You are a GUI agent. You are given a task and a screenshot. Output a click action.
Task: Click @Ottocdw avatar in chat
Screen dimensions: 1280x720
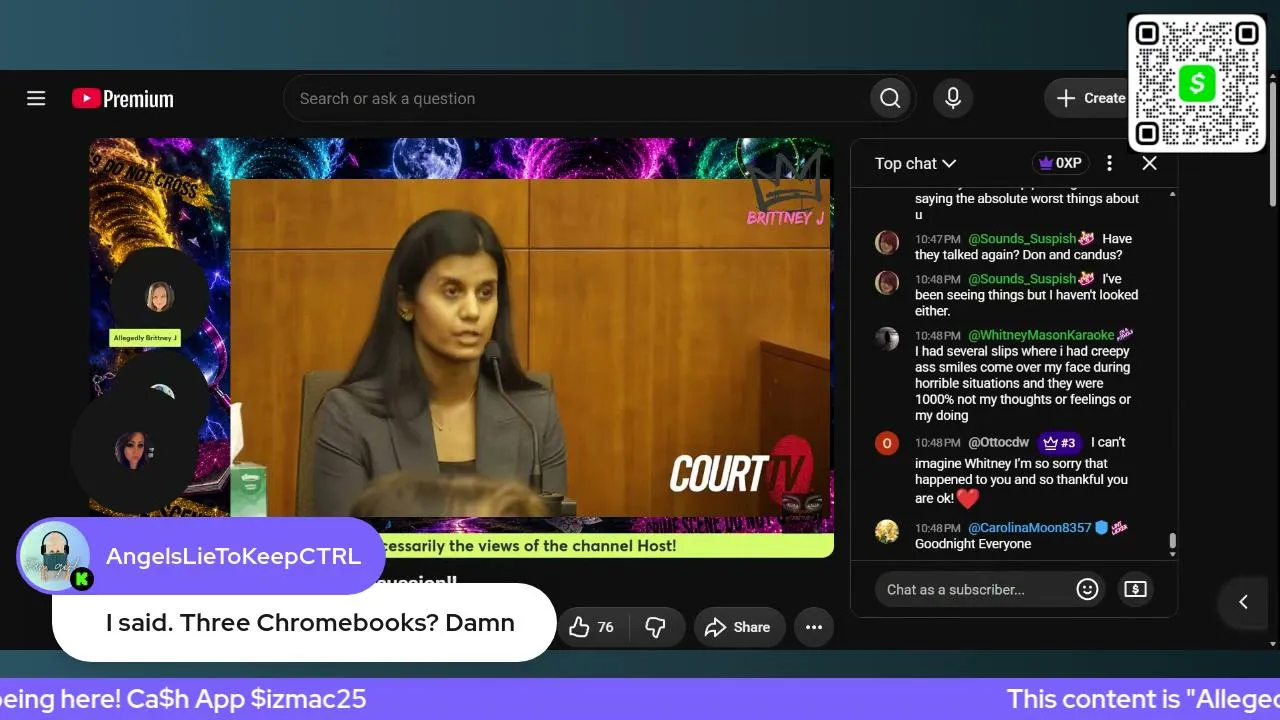pos(887,443)
